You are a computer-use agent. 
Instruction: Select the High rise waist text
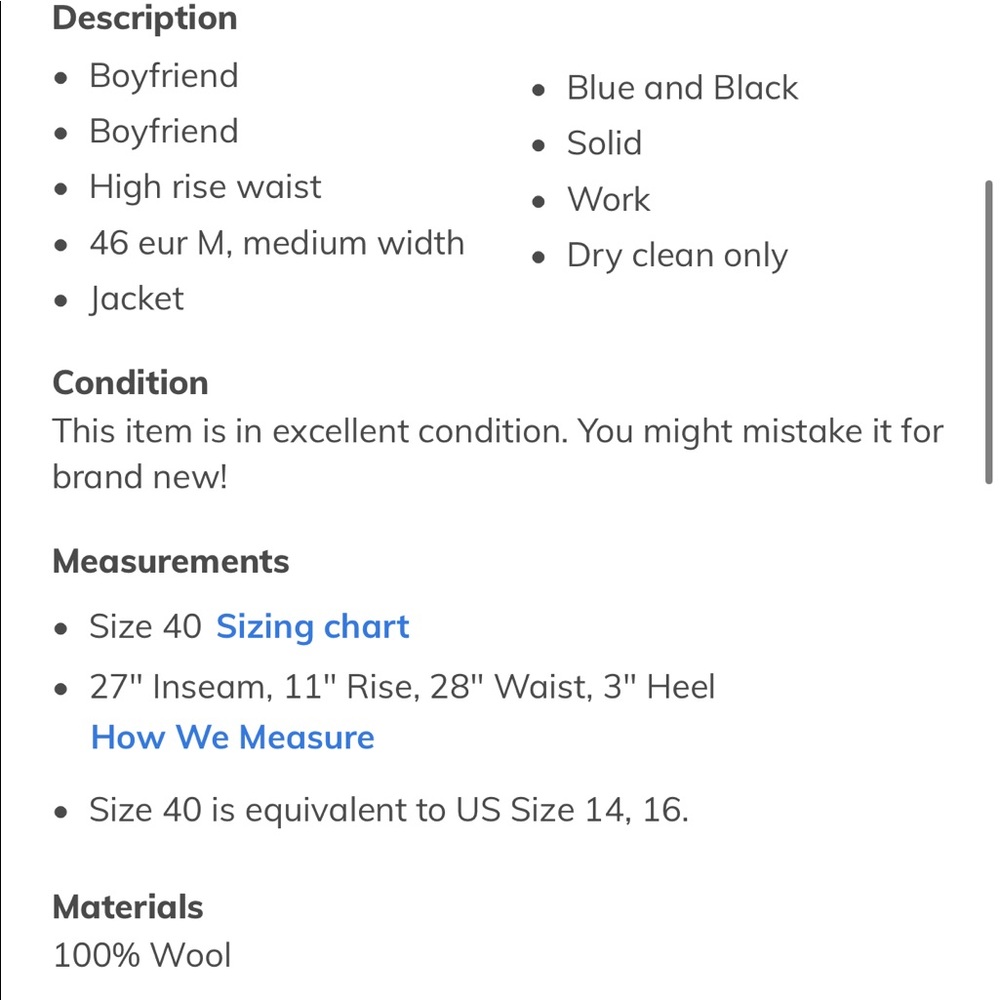pos(205,188)
